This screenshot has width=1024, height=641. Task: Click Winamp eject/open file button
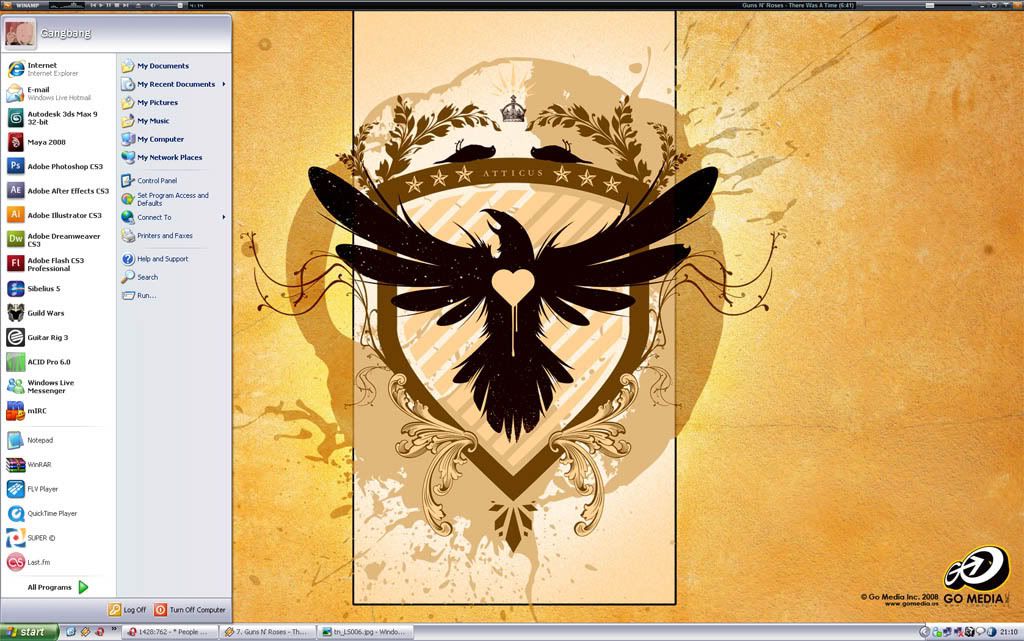139,5
